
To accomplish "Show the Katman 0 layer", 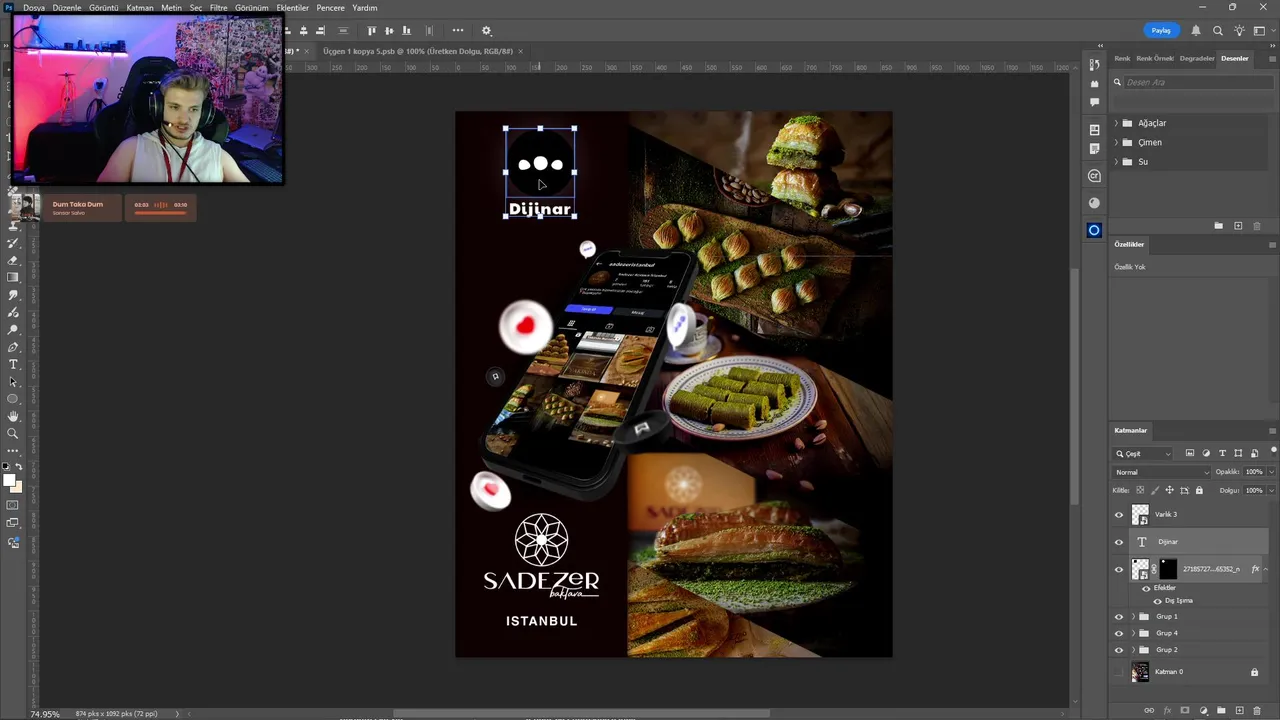I will (1119, 672).
